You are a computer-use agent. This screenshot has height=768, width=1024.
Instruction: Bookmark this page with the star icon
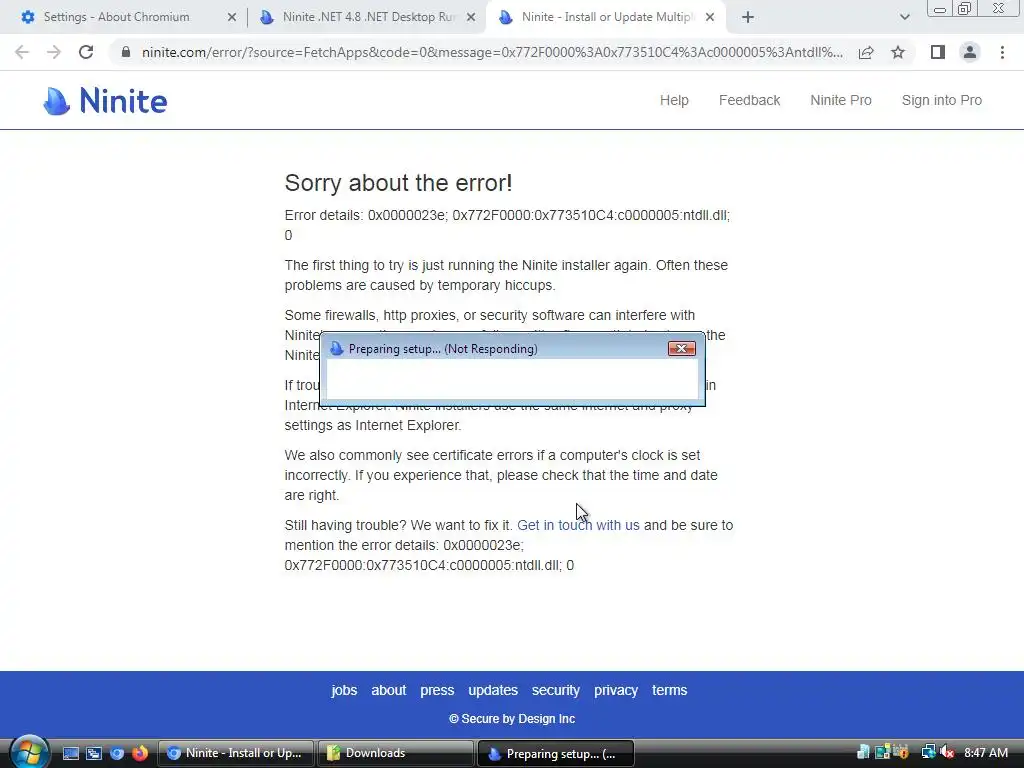tap(898, 52)
